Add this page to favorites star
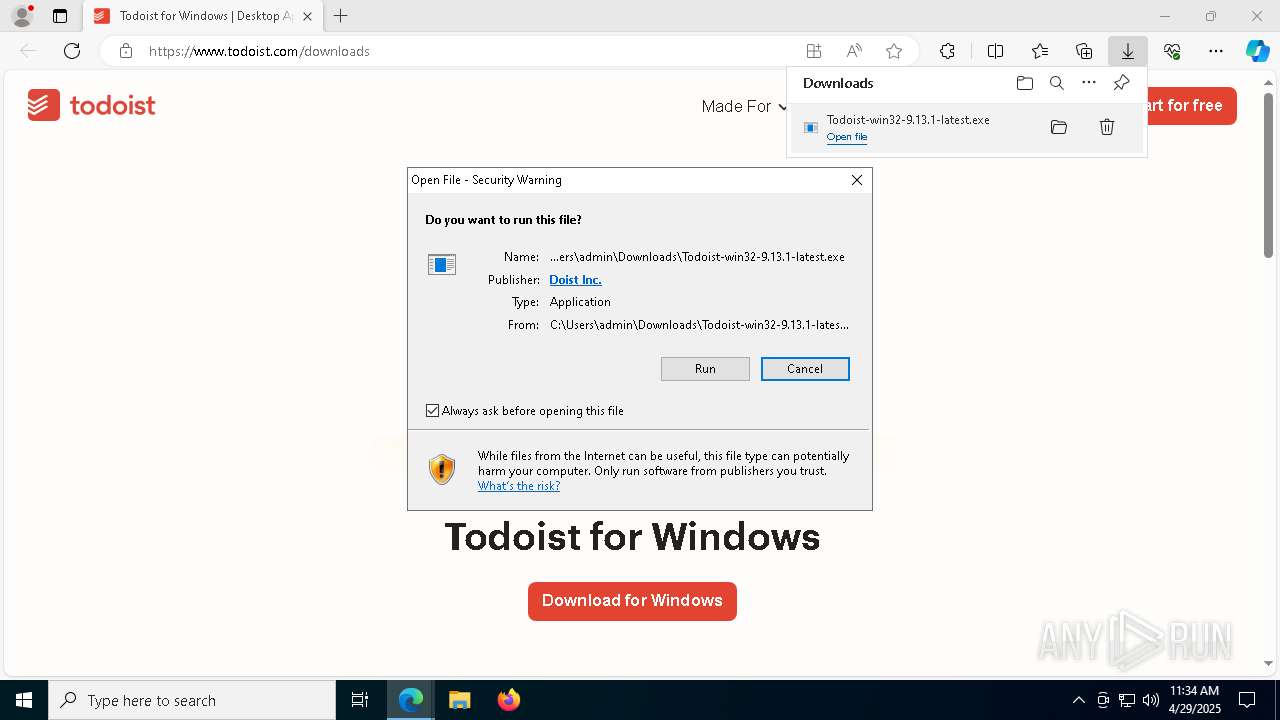This screenshot has width=1280, height=720. (x=894, y=51)
